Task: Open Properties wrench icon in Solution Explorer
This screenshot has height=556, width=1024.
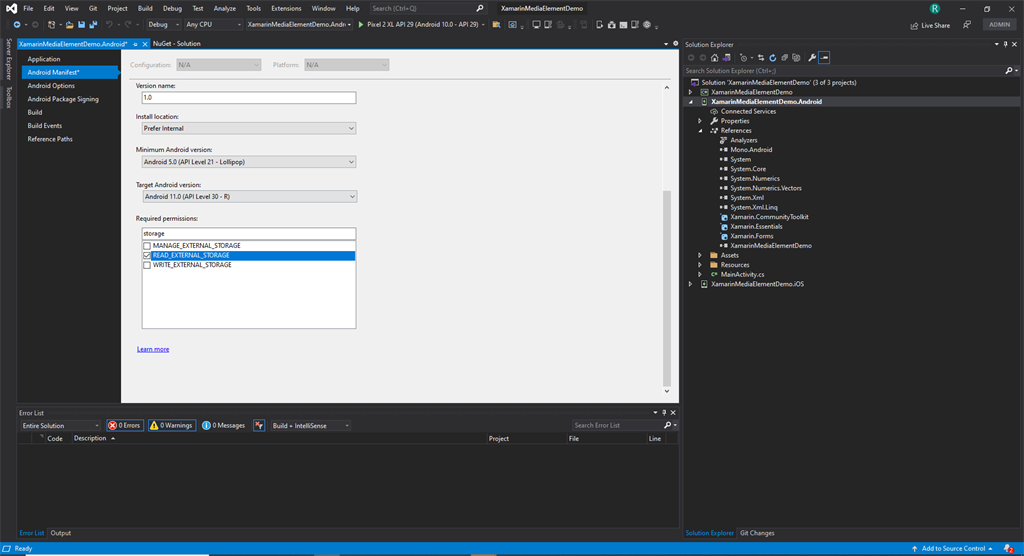Action: point(812,57)
